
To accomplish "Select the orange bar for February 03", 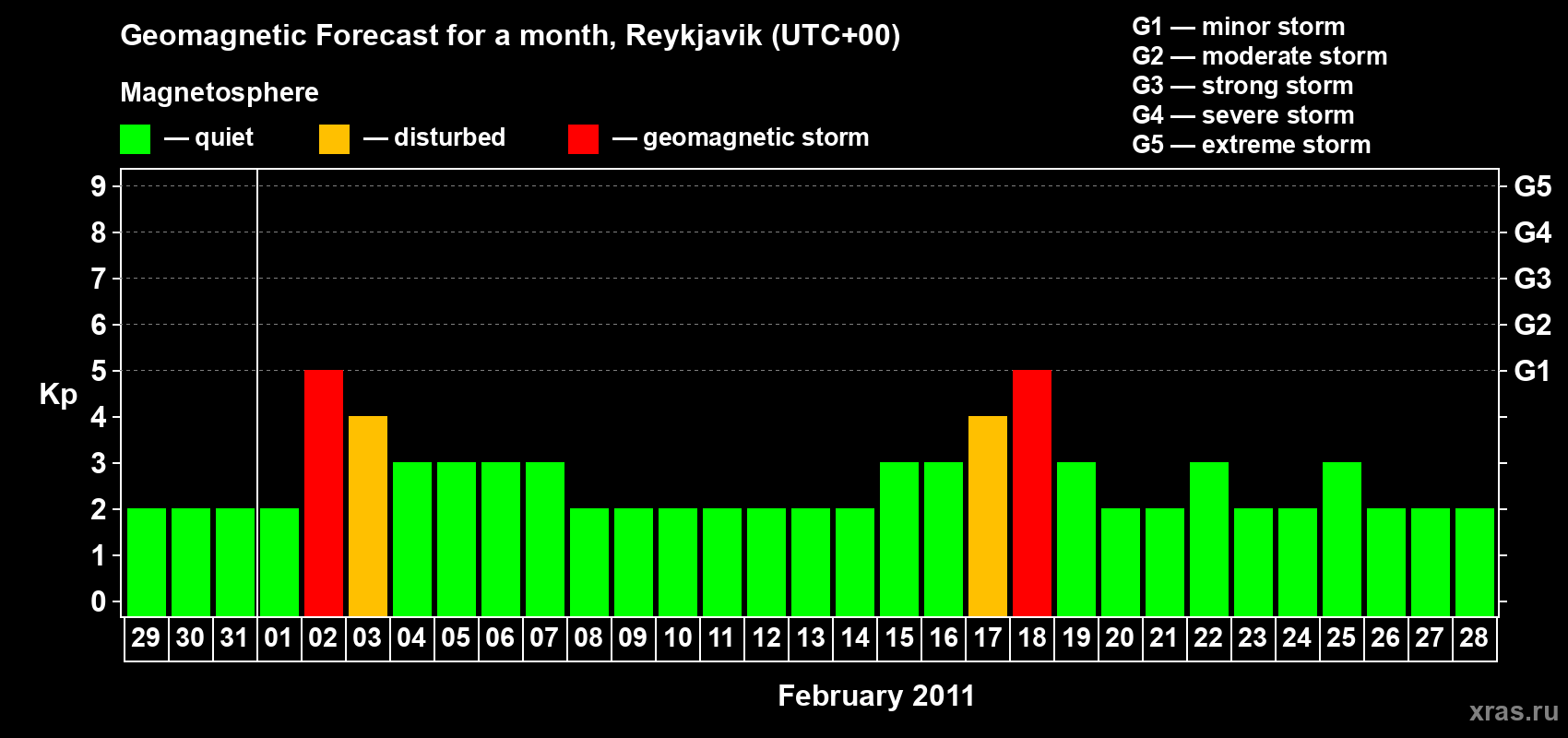I will [368, 516].
